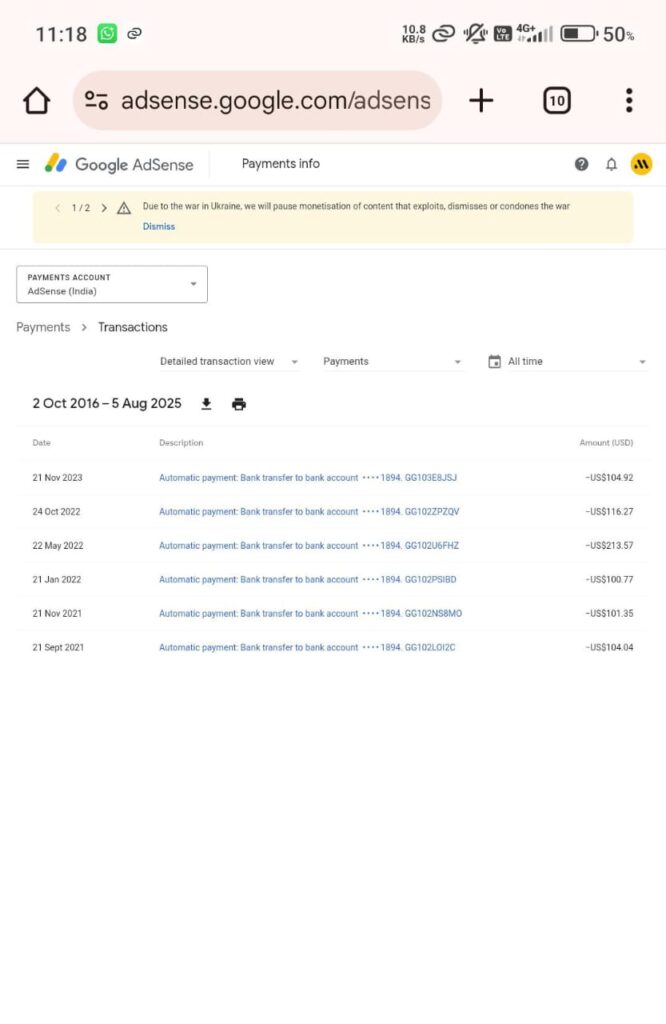This screenshot has height=1024, width=666.
Task: Open payment GG102ZPZQV details
Action: pyautogui.click(x=309, y=511)
